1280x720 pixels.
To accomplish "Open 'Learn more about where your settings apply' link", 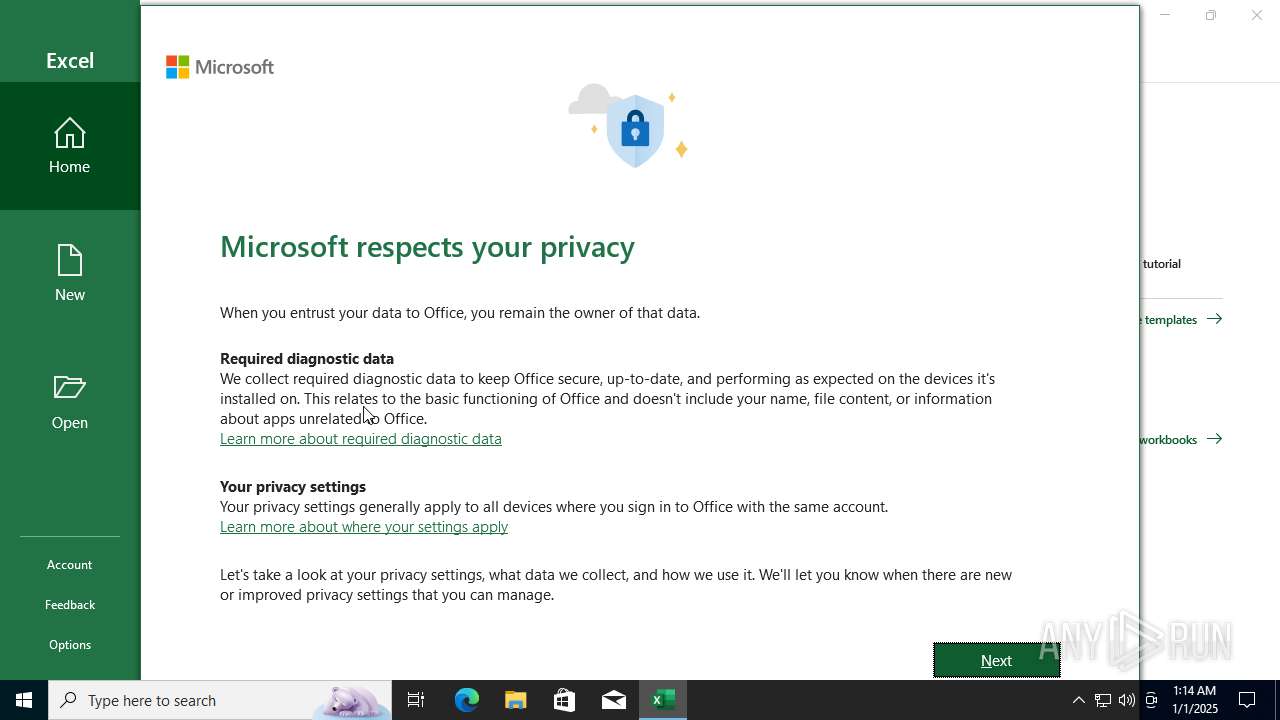I will click(364, 527).
